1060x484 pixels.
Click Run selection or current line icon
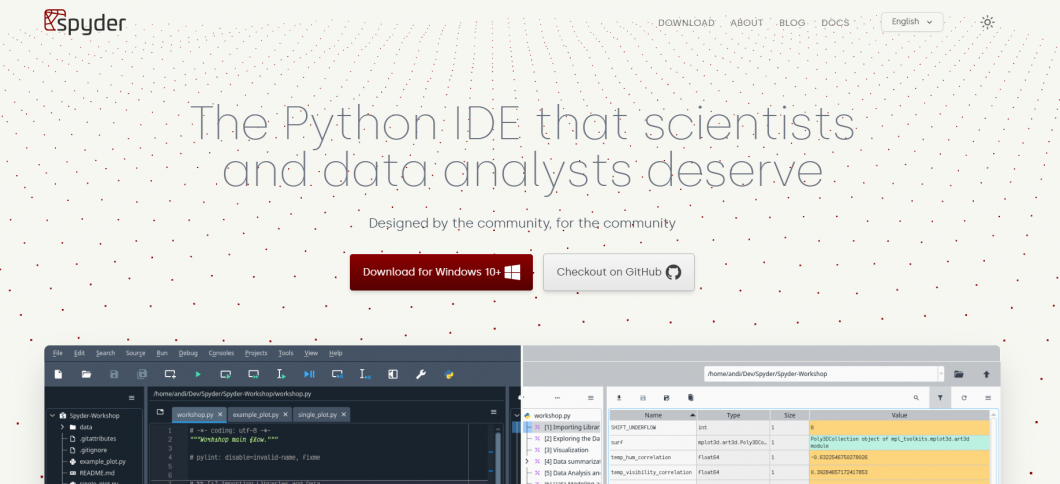pyautogui.click(x=281, y=374)
